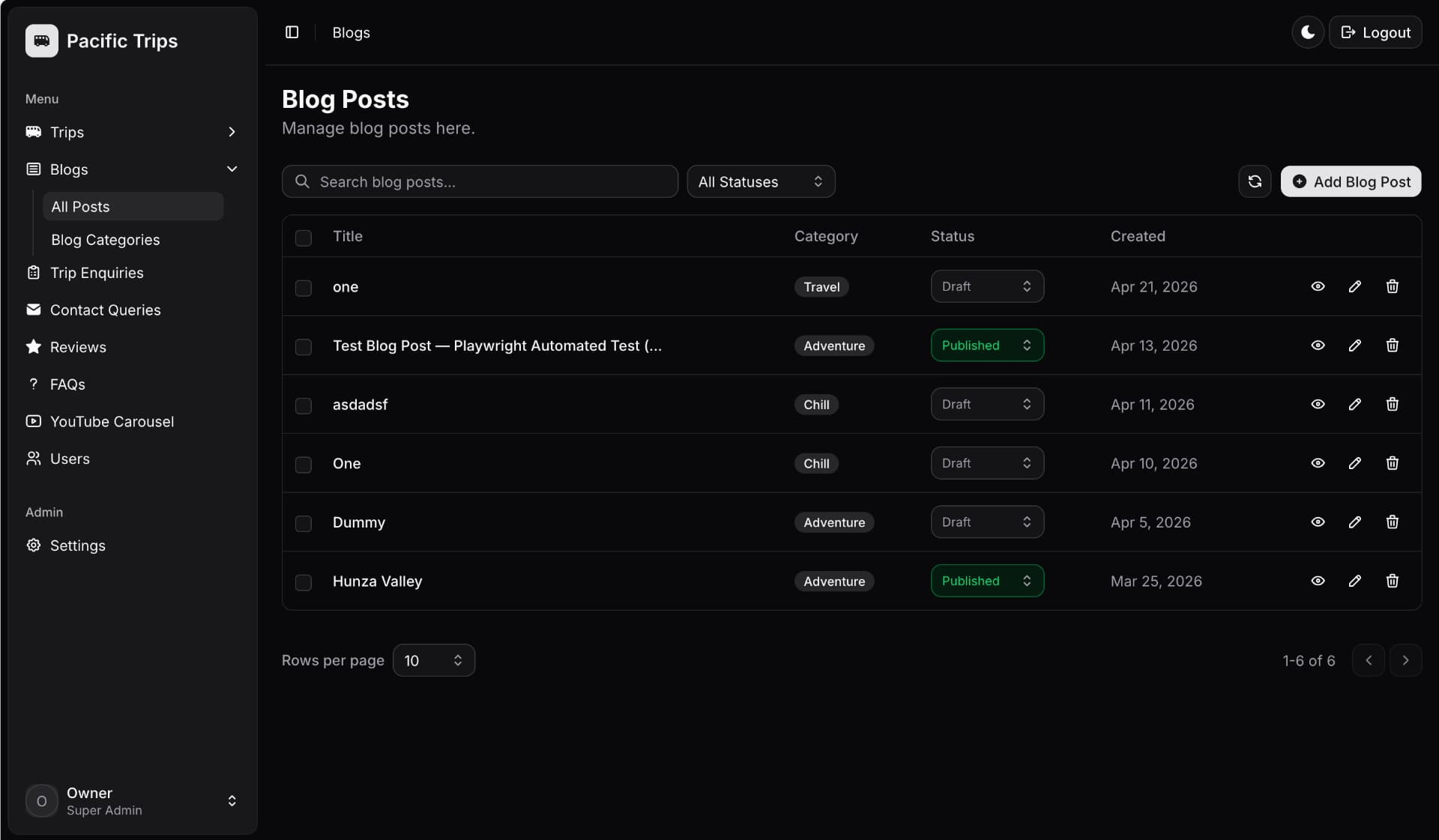Click the Hunza Valley title

[x=377, y=581]
